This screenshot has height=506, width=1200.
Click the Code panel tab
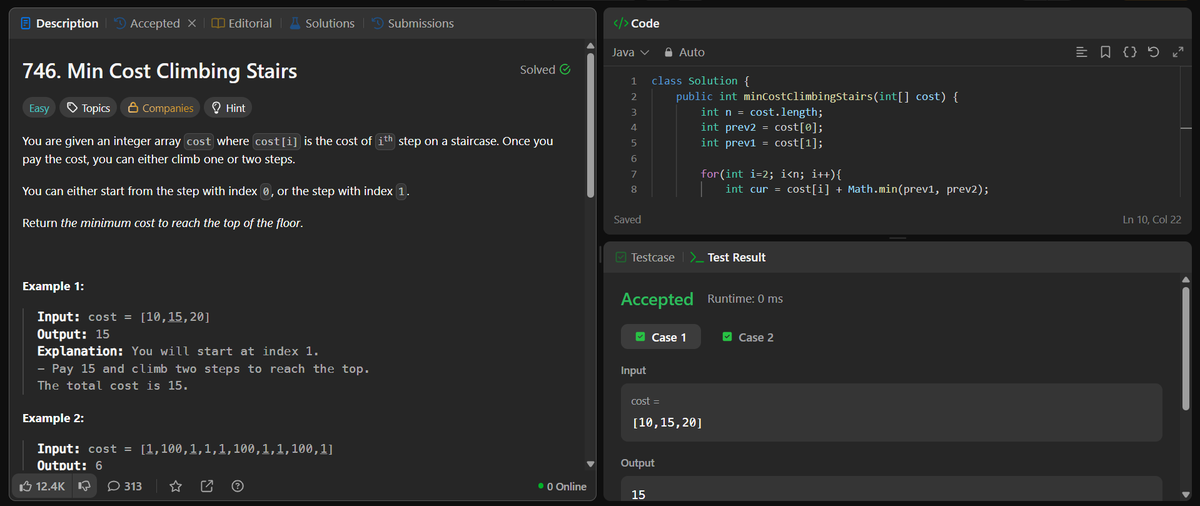pos(635,23)
